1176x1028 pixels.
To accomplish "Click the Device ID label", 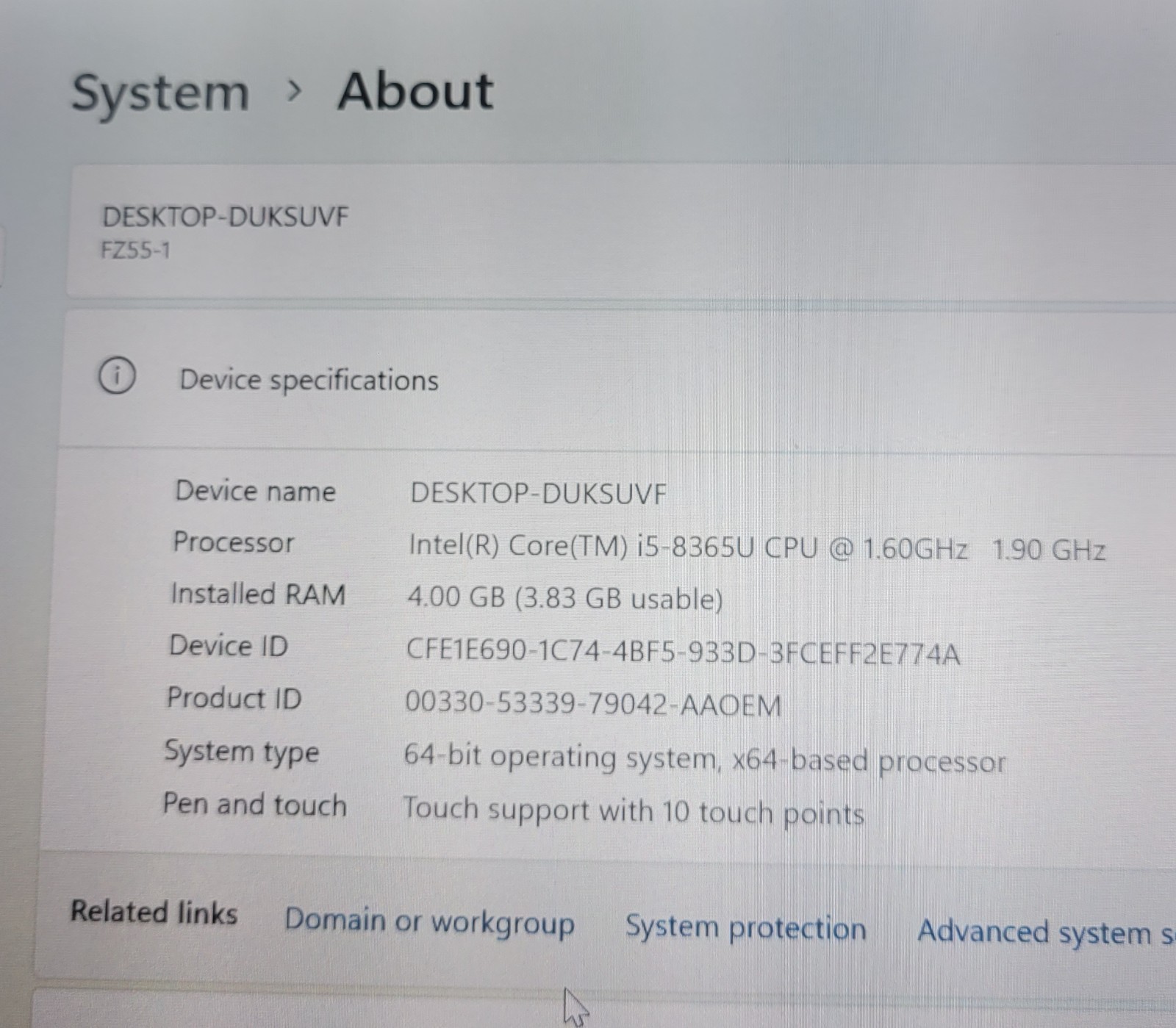I will [x=228, y=646].
